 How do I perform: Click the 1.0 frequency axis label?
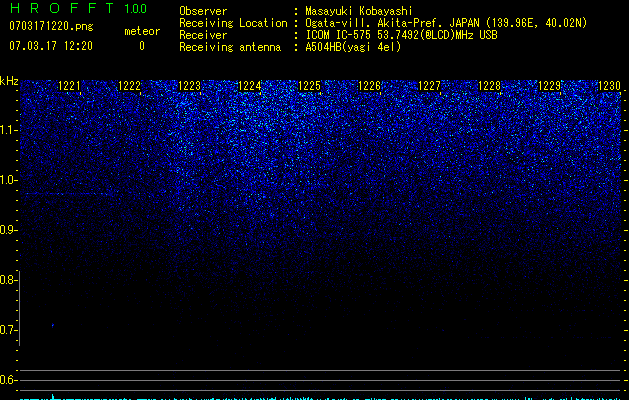click(x=8, y=180)
